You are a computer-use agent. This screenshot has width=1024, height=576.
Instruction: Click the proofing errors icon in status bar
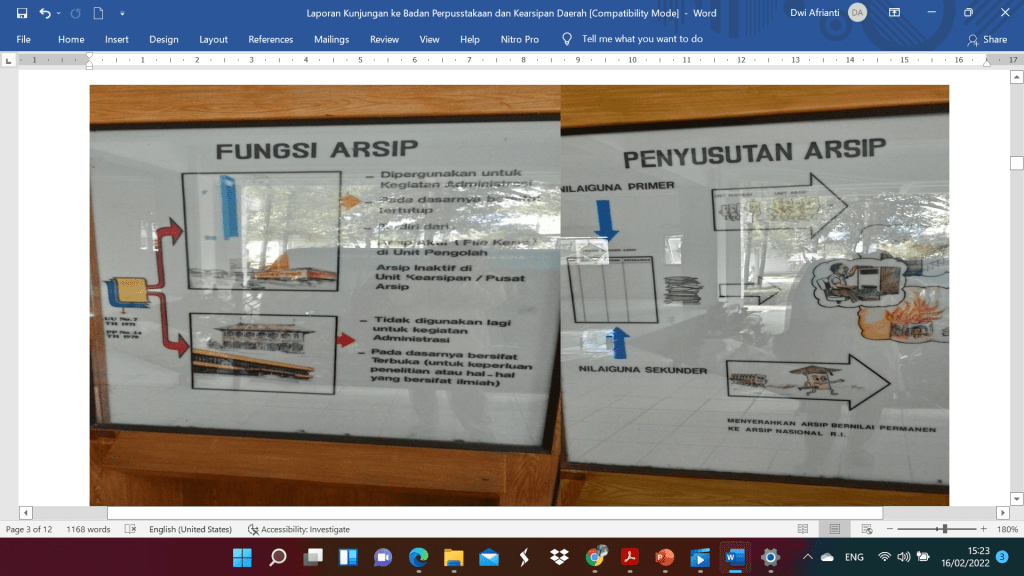point(128,529)
